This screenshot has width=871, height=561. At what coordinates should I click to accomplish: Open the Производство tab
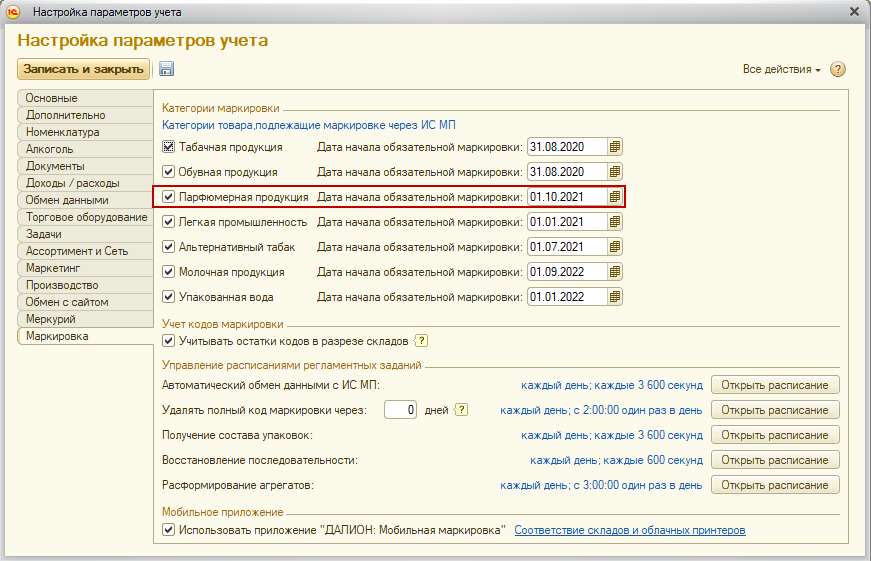pos(86,285)
